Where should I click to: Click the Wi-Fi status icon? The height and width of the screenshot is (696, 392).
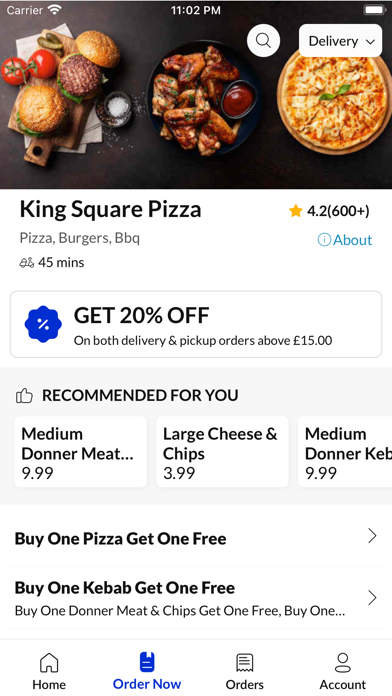pos(54,10)
